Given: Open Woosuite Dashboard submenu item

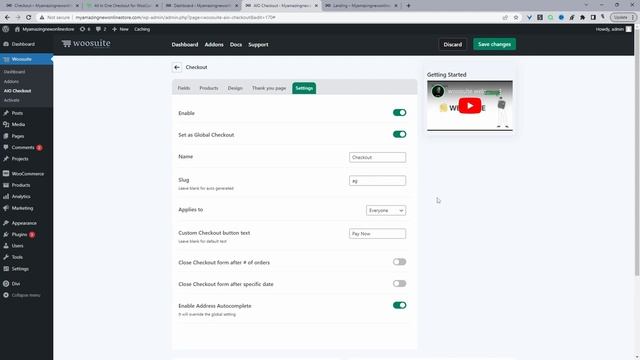Looking at the screenshot, I should [14, 72].
